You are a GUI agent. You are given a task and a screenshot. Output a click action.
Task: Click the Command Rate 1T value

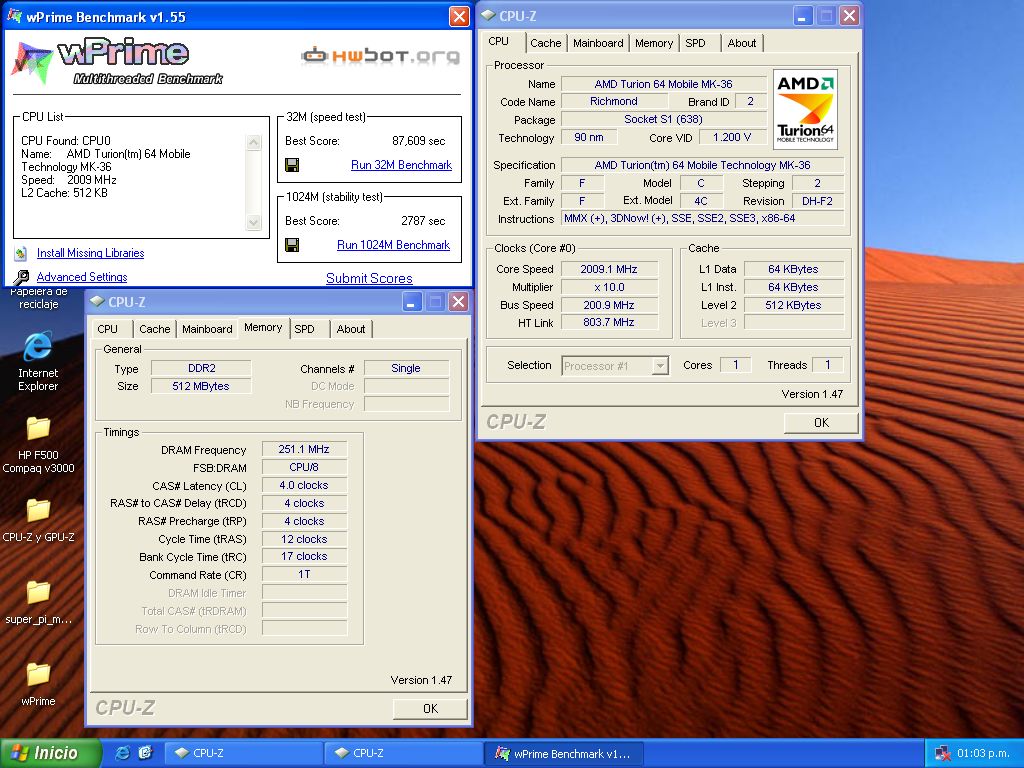(x=304, y=574)
